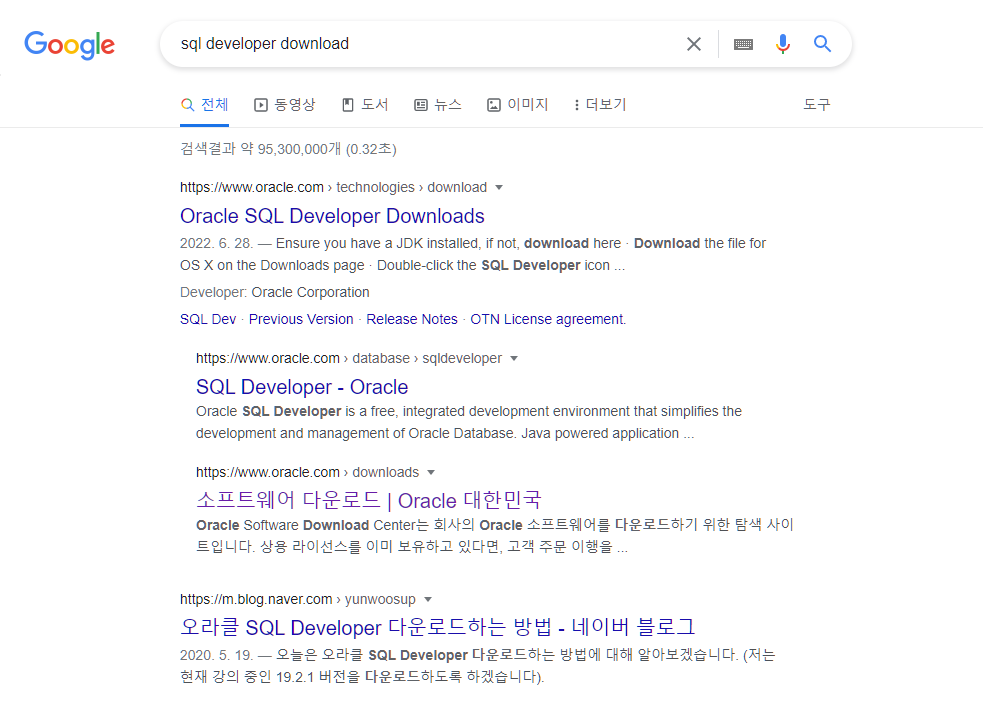Switch to the 이미지 images tab
The image size is (983, 707).
click(518, 105)
